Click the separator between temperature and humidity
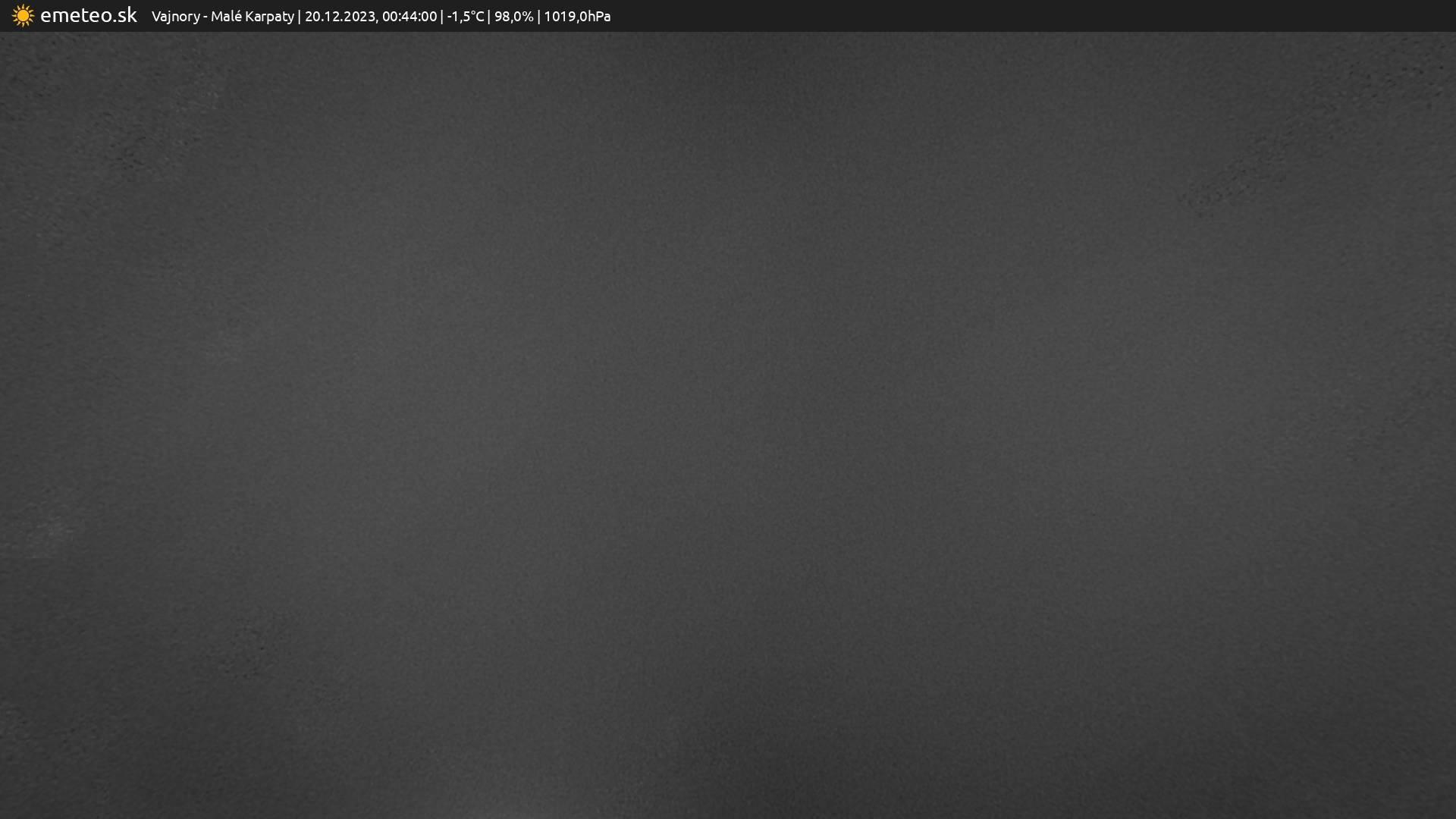This screenshot has width=1456, height=819. [489, 16]
